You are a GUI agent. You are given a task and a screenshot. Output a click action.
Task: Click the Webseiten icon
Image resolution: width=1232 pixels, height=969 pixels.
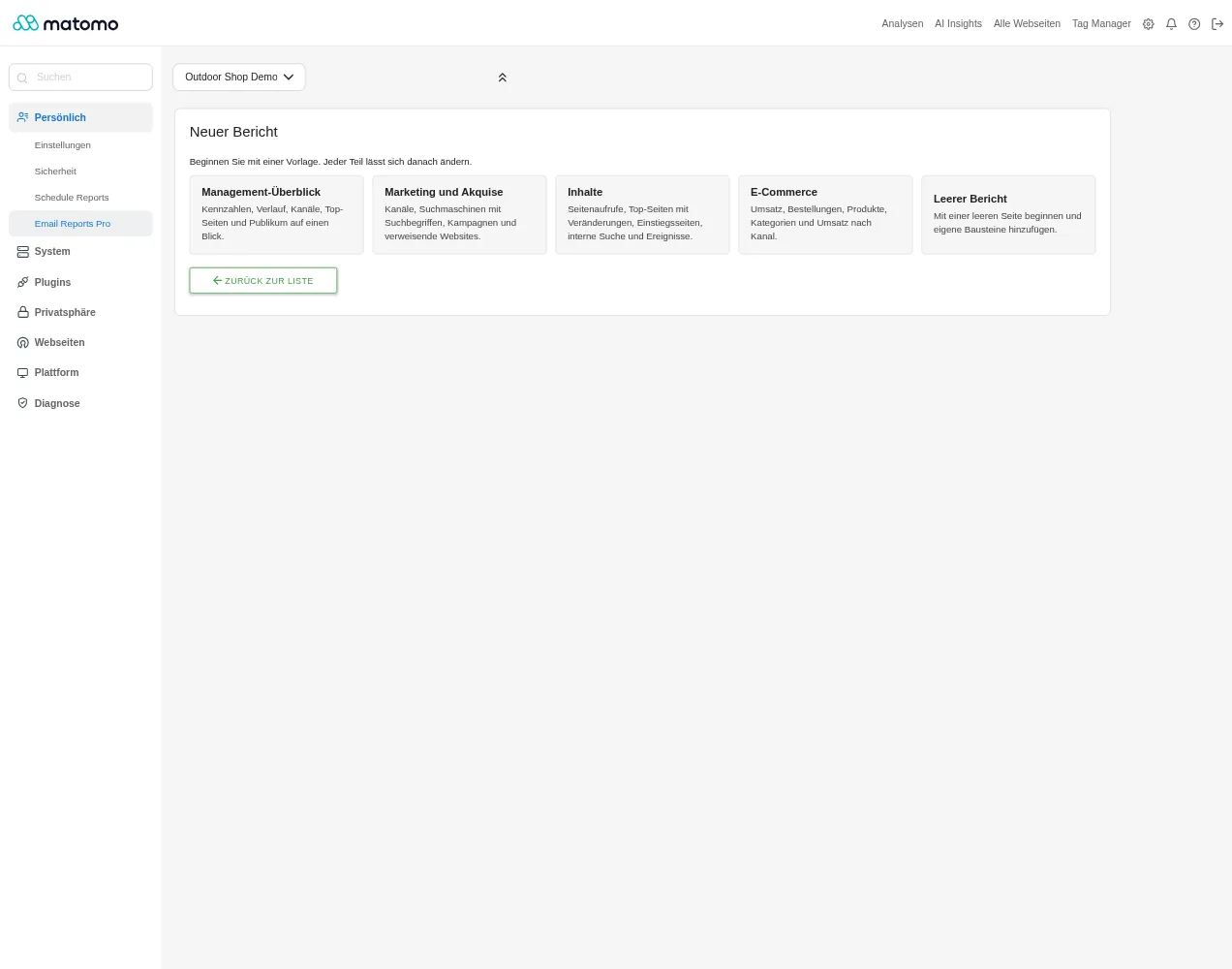pyautogui.click(x=23, y=343)
